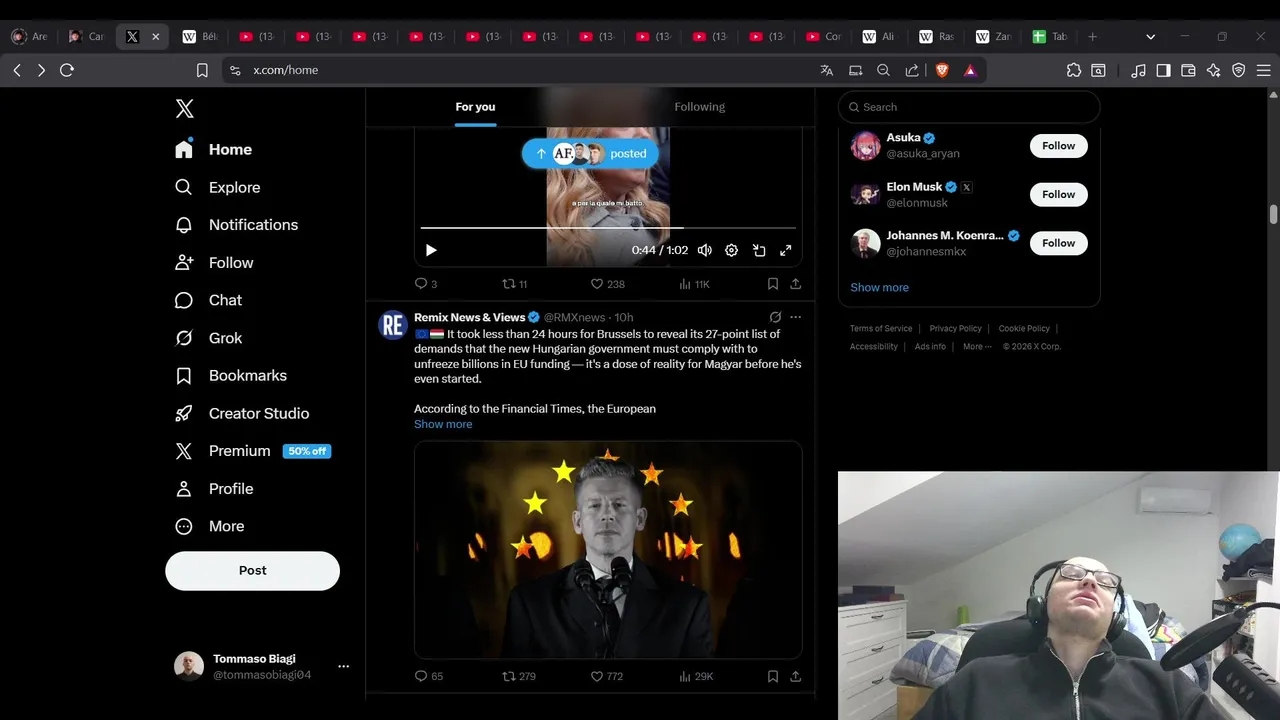Follow Johannes M. Koenraadt

pyautogui.click(x=1058, y=243)
